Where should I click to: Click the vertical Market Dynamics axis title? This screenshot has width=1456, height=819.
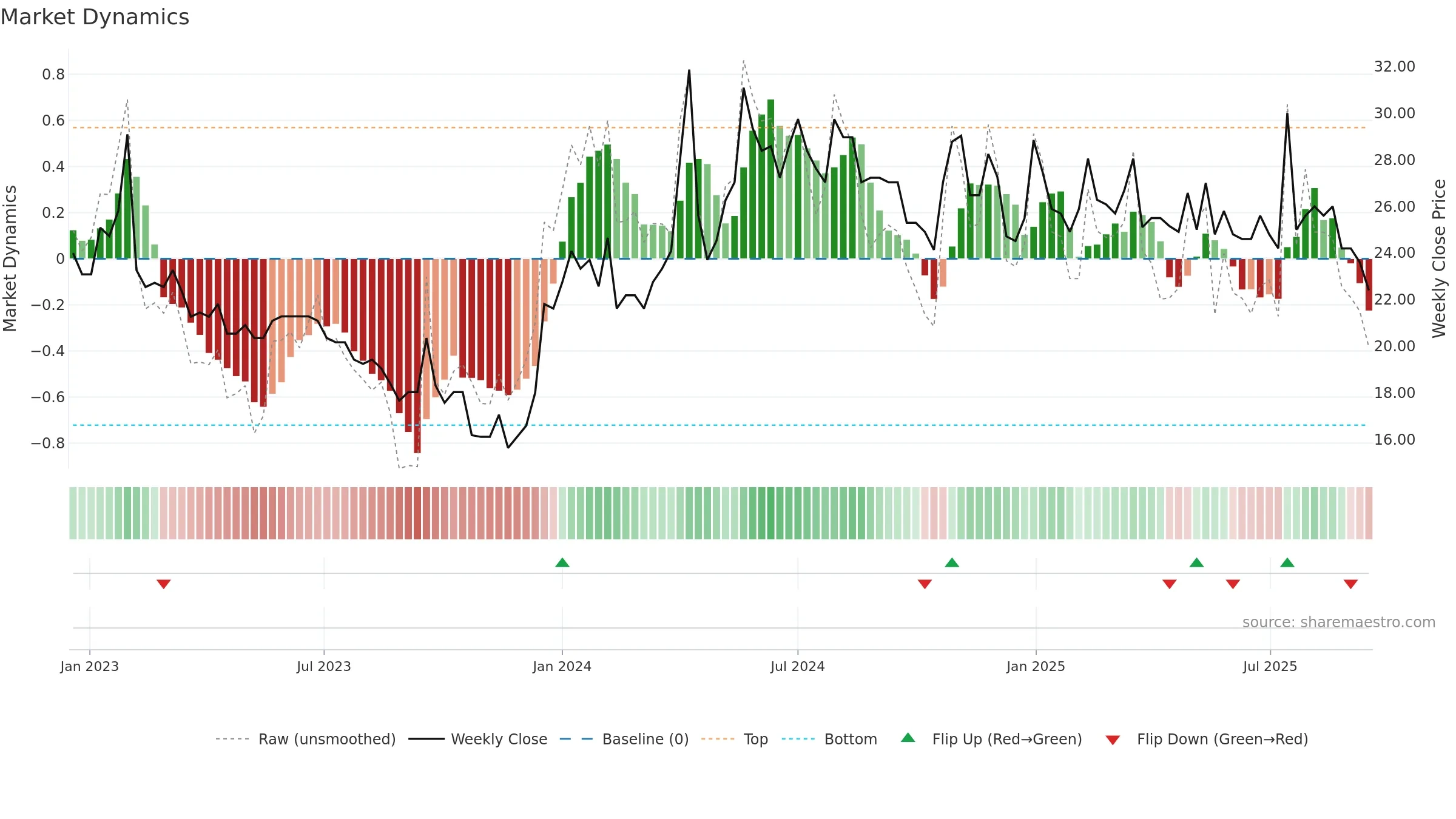coord(10,258)
